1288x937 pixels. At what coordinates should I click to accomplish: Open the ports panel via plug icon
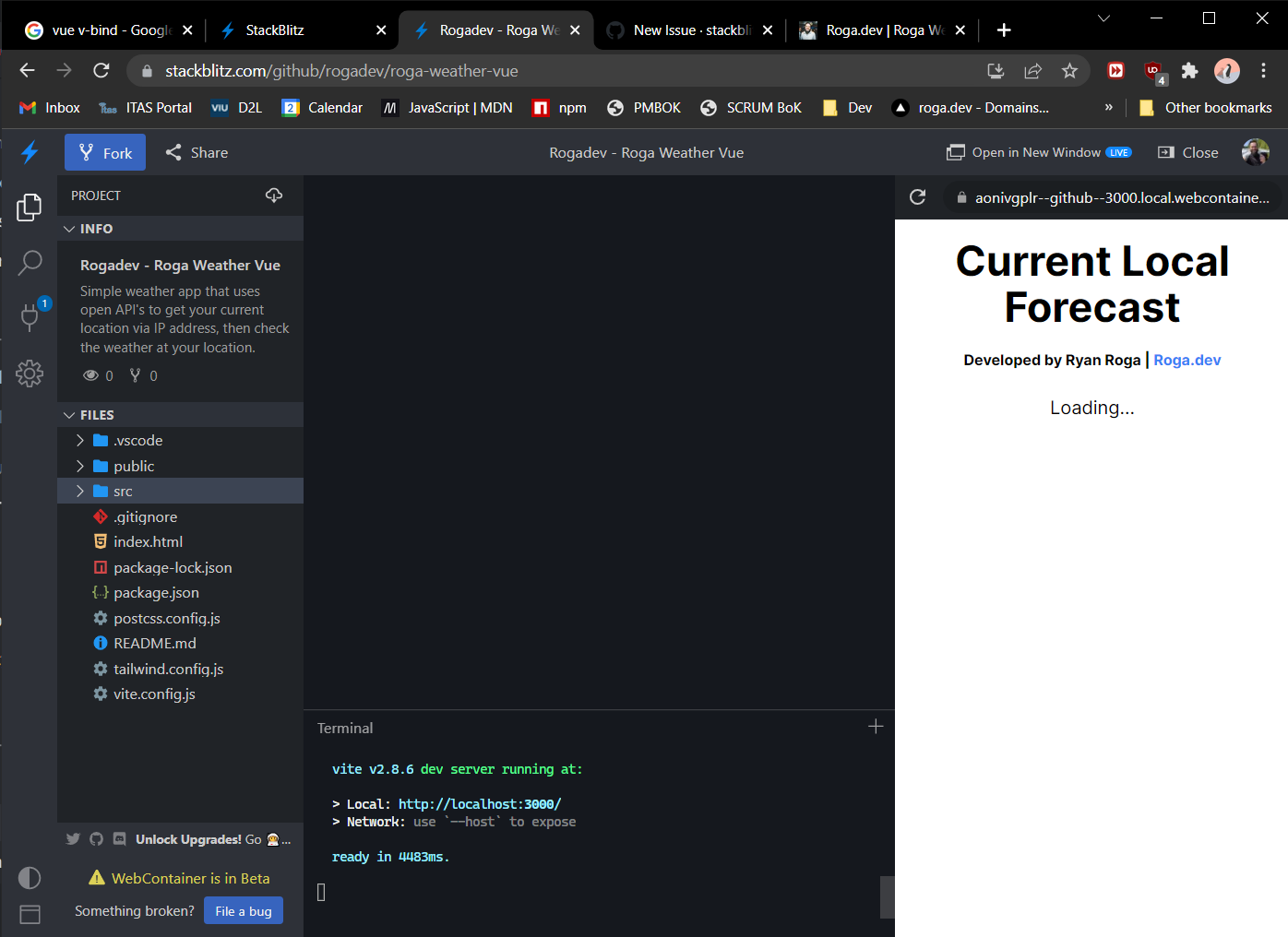(29, 317)
